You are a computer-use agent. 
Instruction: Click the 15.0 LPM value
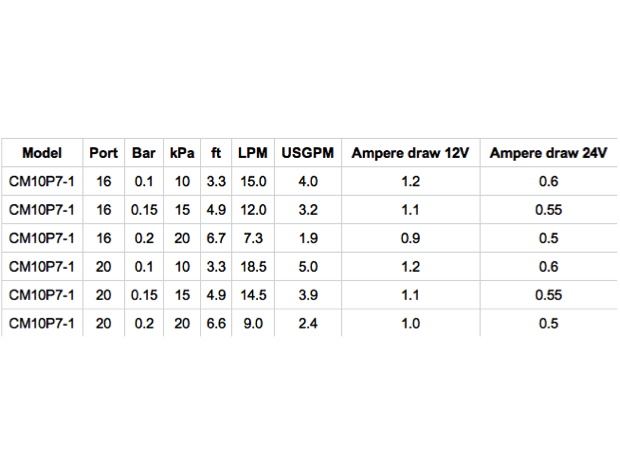(253, 182)
